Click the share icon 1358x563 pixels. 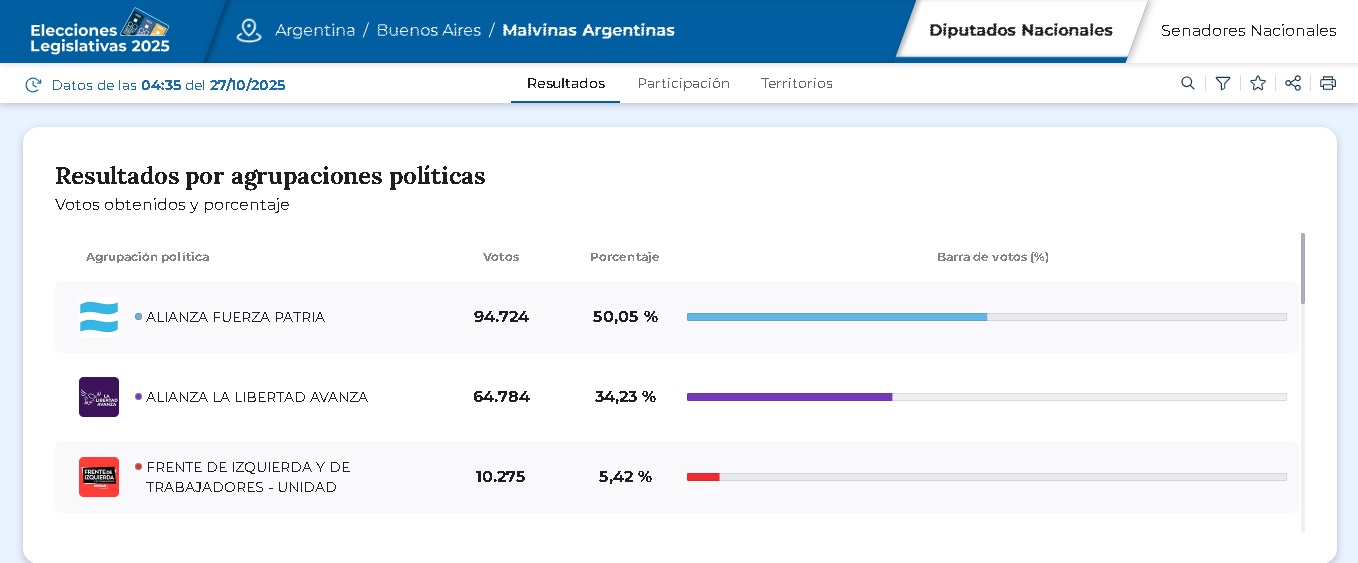[1293, 84]
